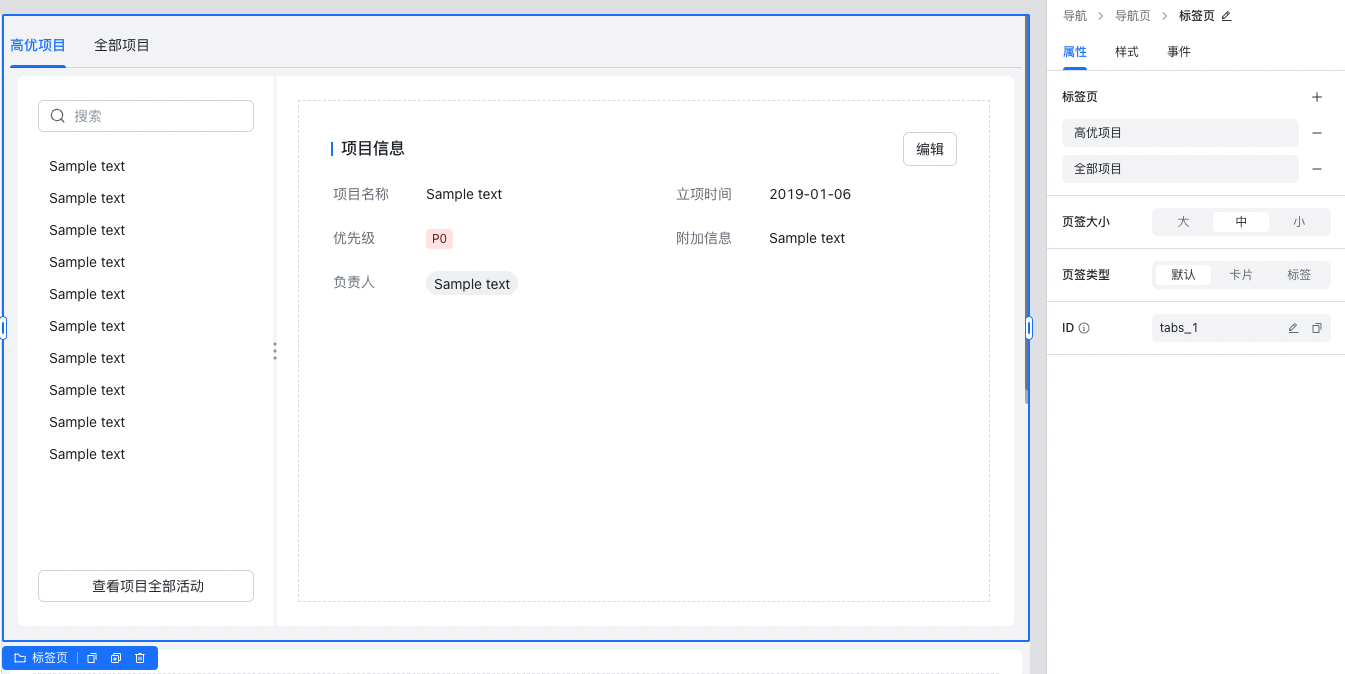
Task: Click the Sample text value beside 附加信息
Action: [x=807, y=238]
